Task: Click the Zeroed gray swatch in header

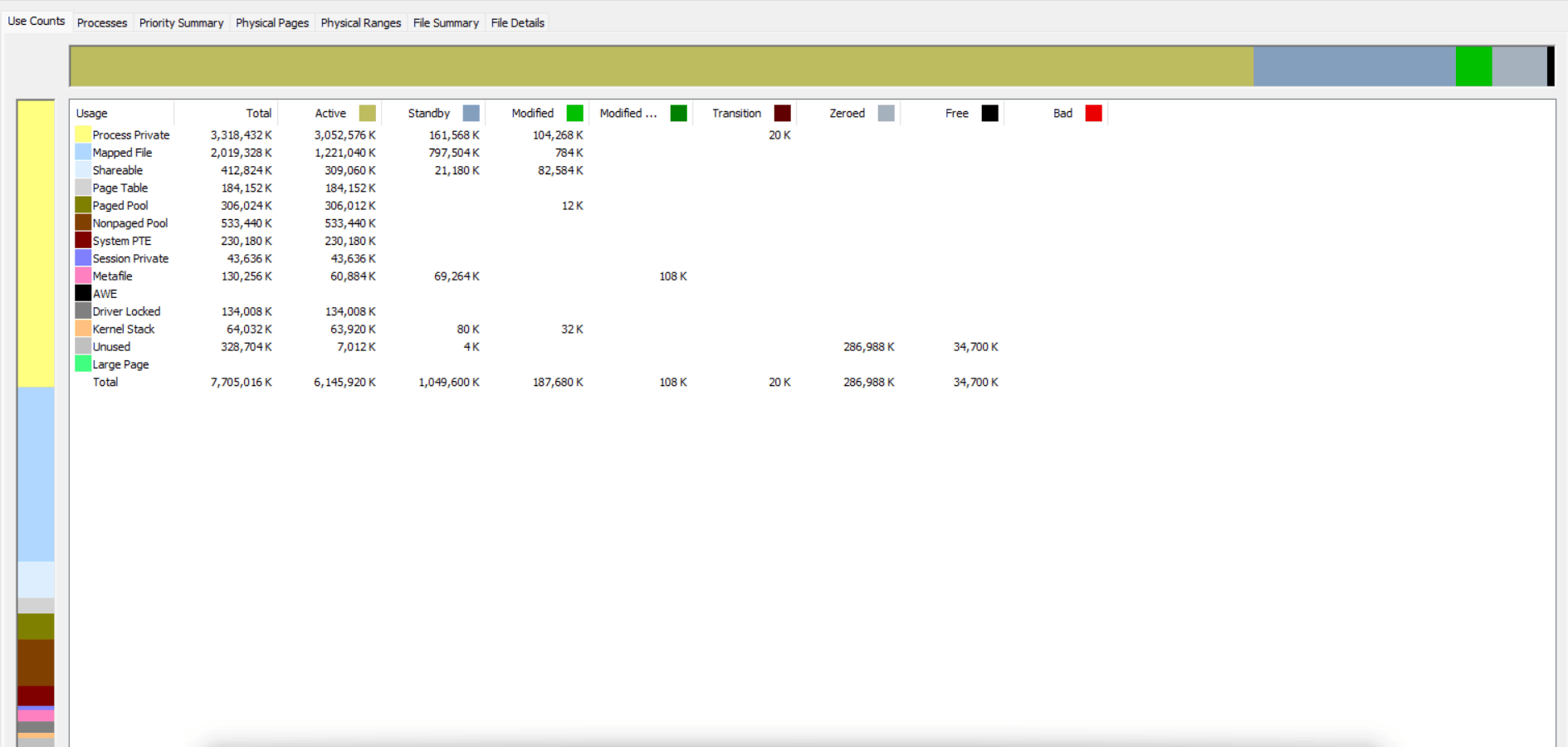Action: click(x=887, y=113)
